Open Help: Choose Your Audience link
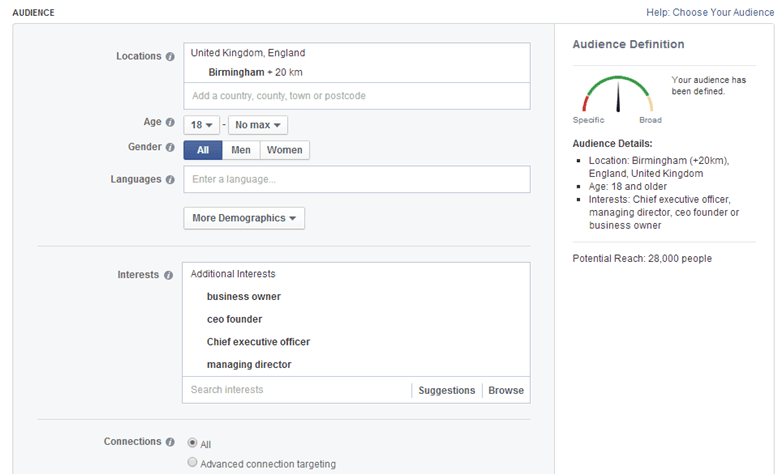Image resolution: width=783 pixels, height=476 pixels. pyautogui.click(x=710, y=12)
